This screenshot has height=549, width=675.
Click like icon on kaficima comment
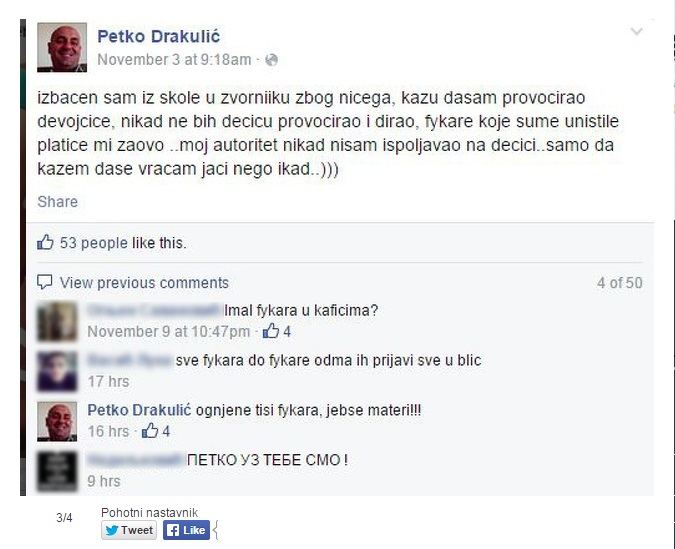coord(271,331)
